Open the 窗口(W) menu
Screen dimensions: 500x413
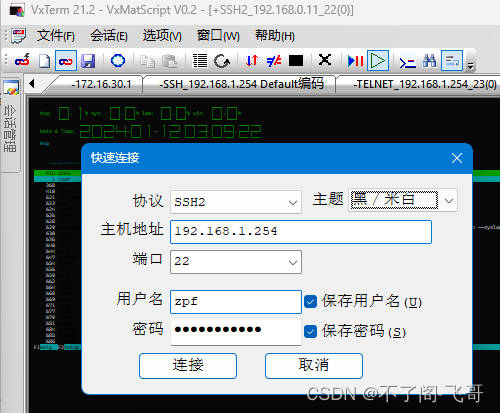click(x=218, y=35)
